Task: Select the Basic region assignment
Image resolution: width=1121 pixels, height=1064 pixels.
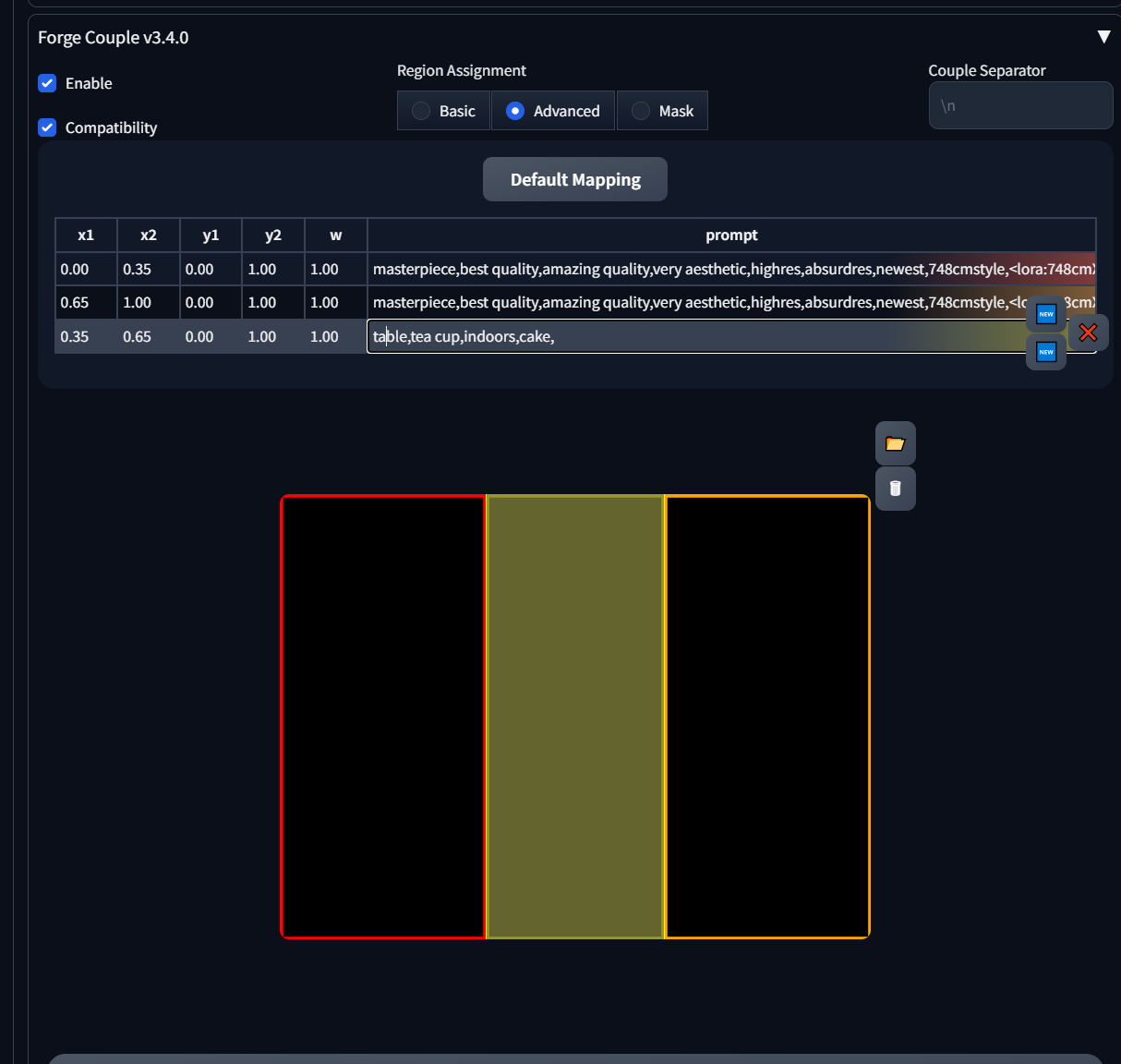Action: point(443,111)
